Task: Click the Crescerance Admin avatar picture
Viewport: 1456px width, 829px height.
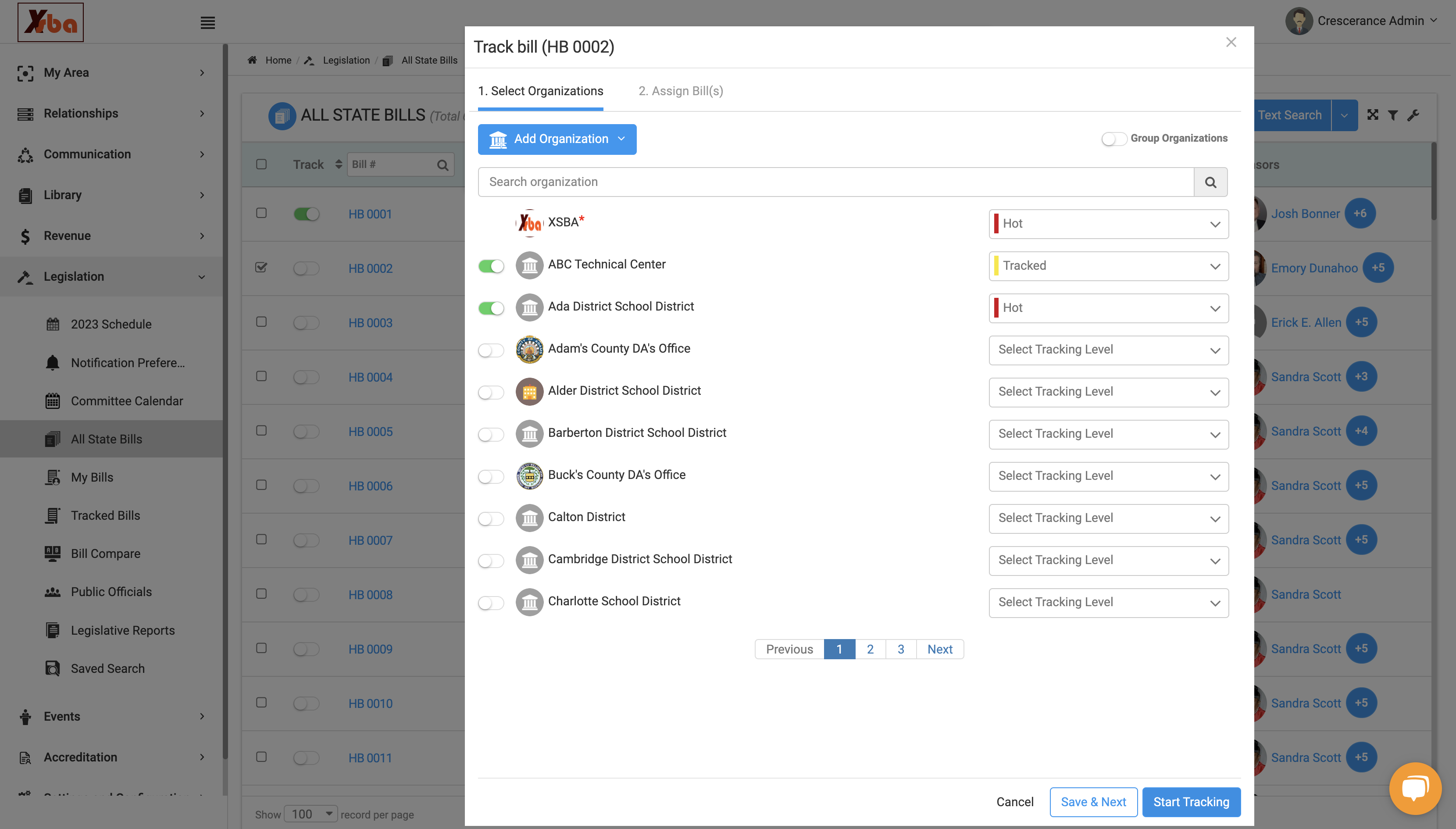Action: click(1298, 21)
